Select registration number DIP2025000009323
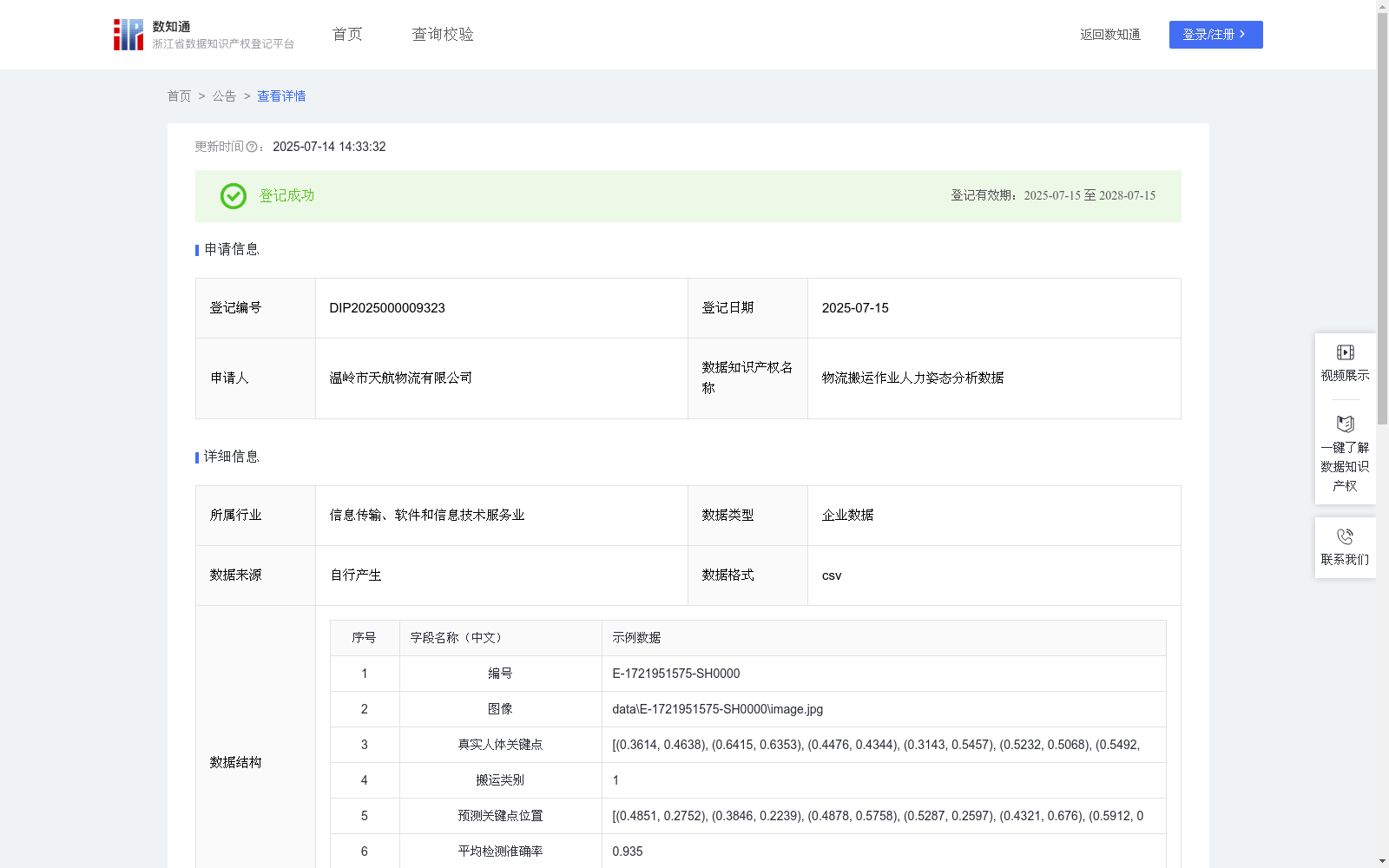This screenshot has height=868, width=1389. [x=387, y=308]
